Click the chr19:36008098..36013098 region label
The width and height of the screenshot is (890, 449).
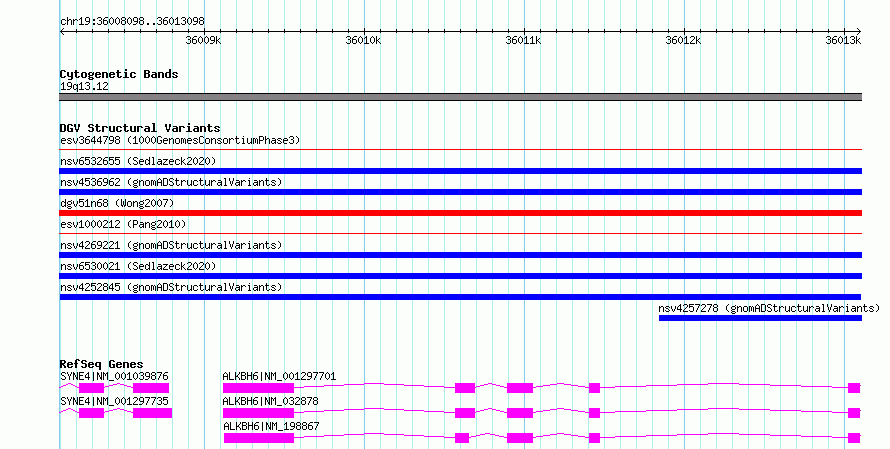click(132, 21)
